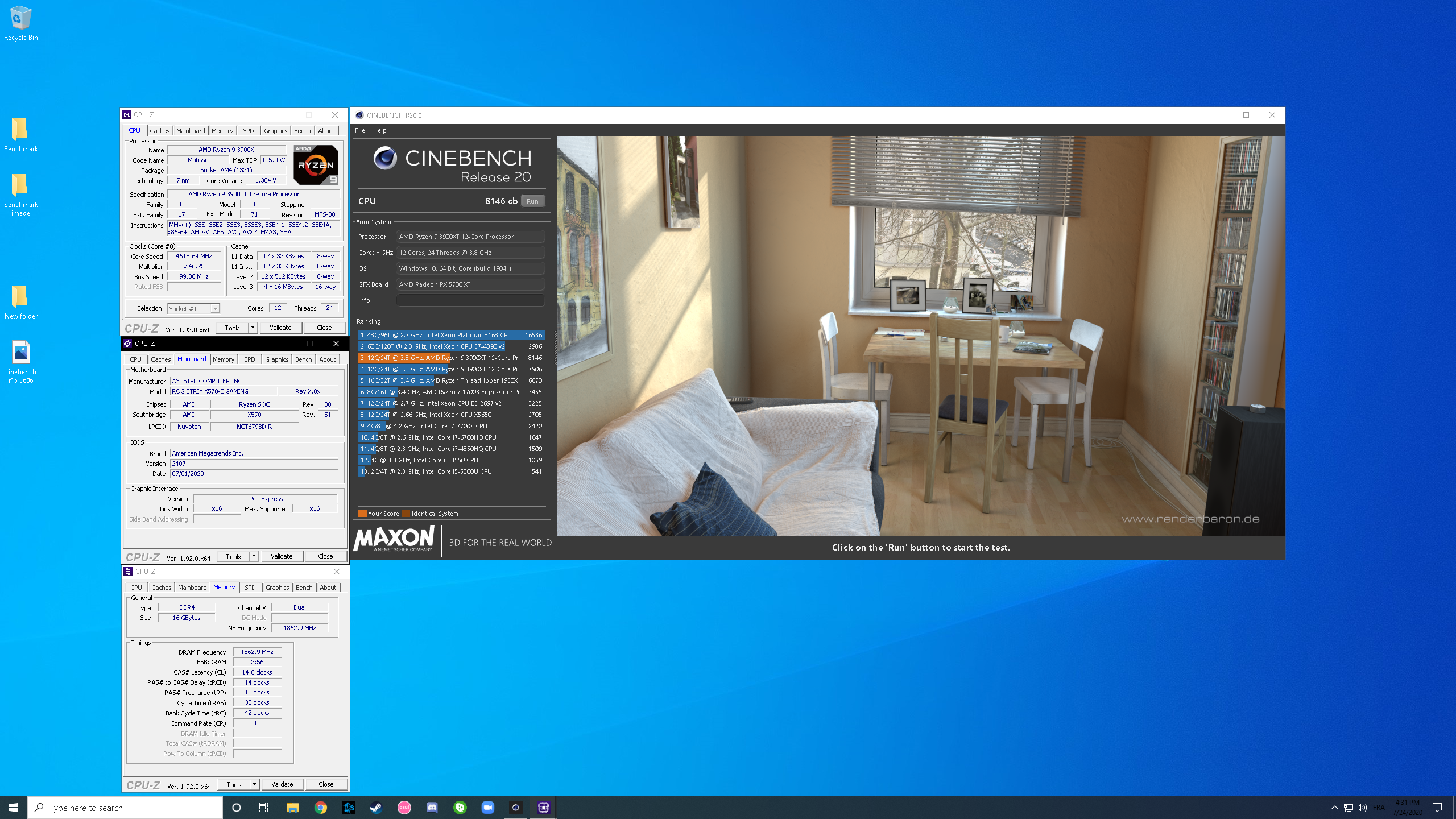Image resolution: width=1456 pixels, height=819 pixels.
Task: Click the Info input field in Cinebench
Action: [x=470, y=300]
